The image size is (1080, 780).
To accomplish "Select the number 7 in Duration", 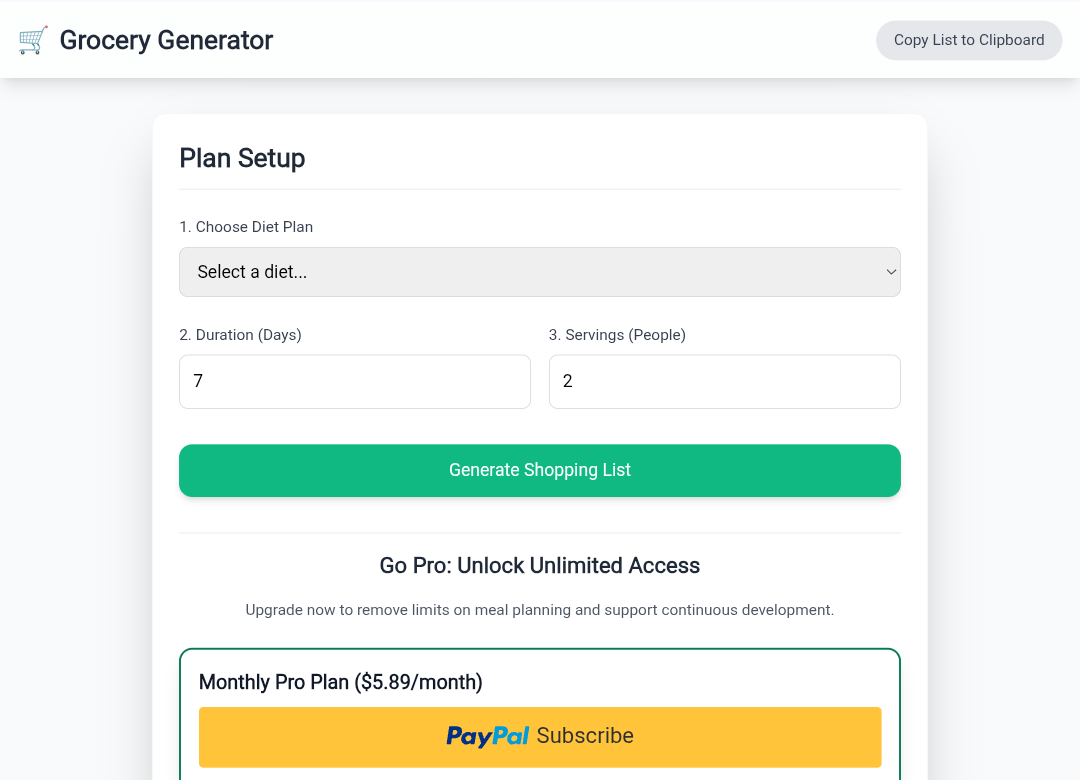I will pyautogui.click(x=197, y=381).
